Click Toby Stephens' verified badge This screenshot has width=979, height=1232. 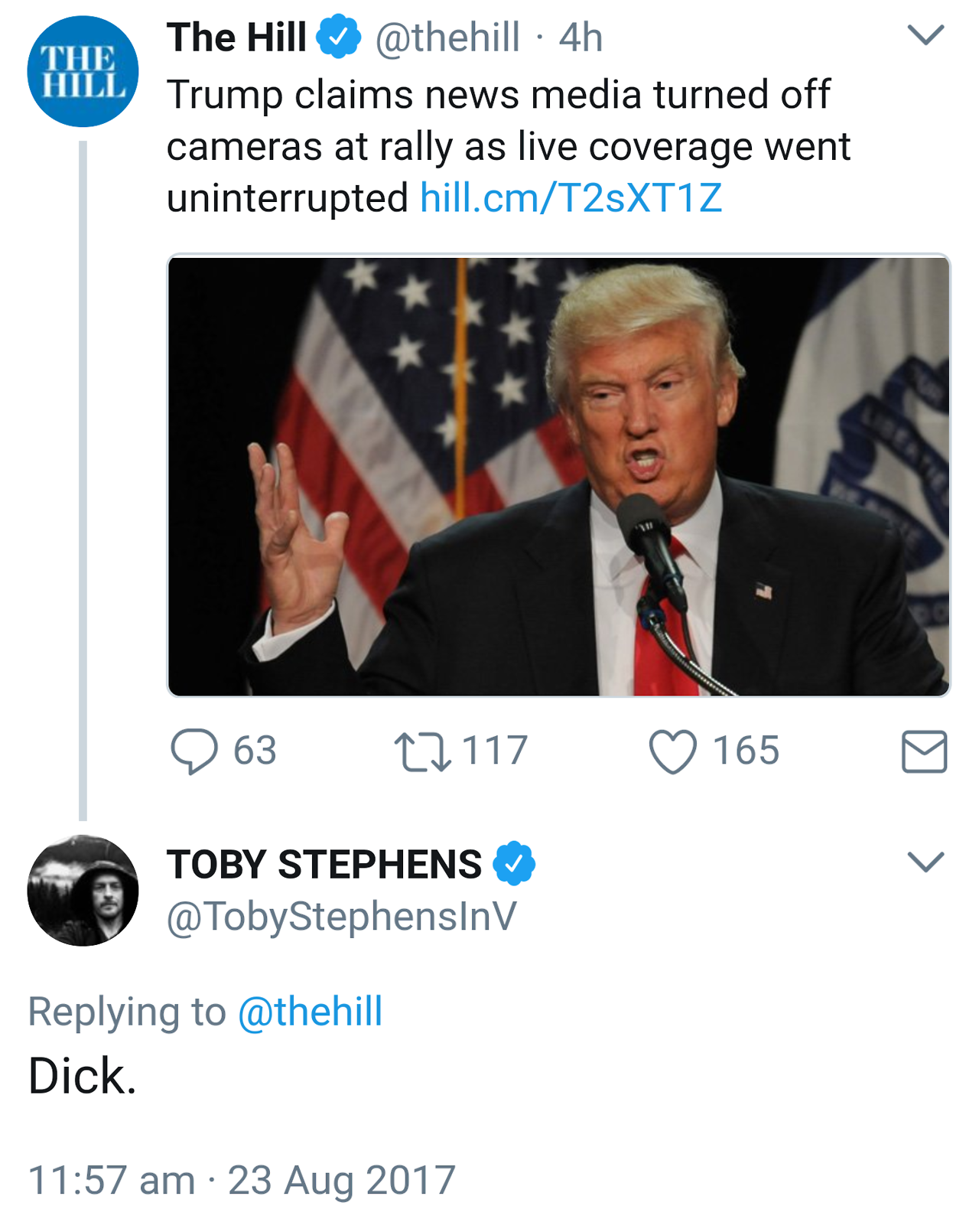point(514,863)
